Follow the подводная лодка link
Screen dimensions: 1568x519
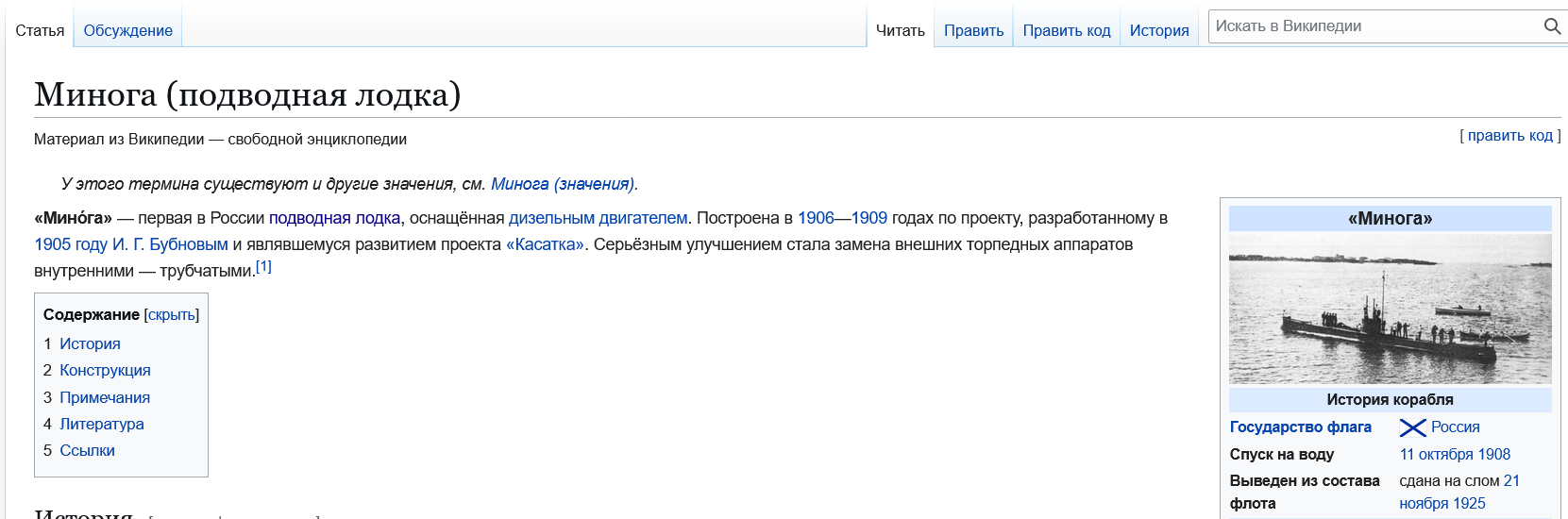(334, 218)
